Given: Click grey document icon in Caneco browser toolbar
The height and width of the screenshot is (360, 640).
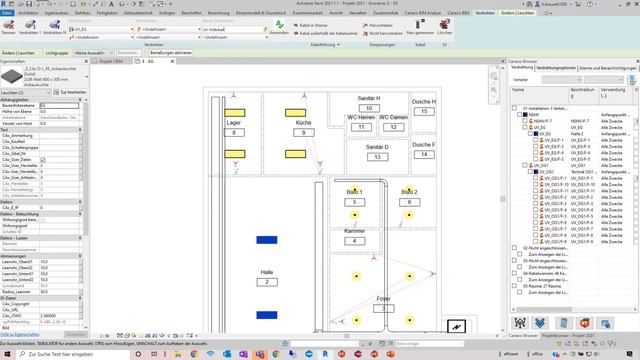Looking at the screenshot, I should tap(563, 323).
